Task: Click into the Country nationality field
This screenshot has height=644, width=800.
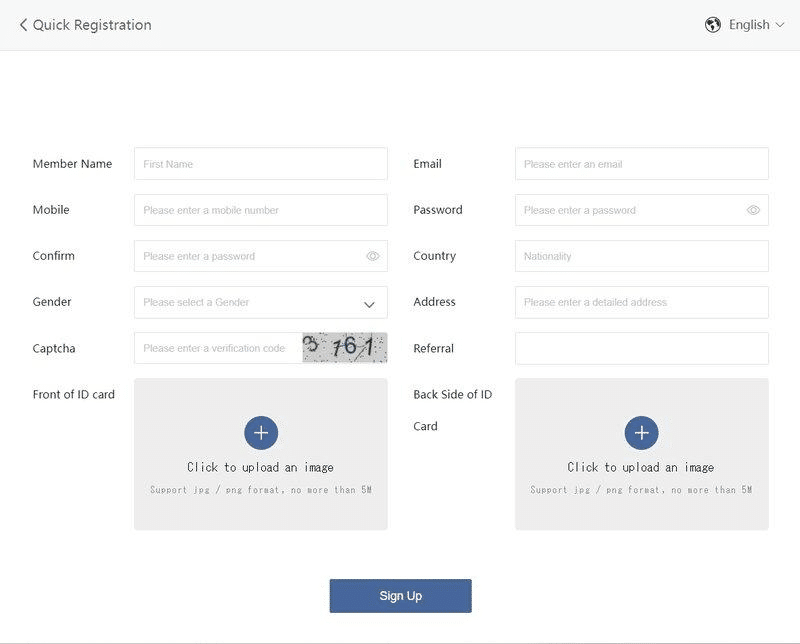Action: coord(641,256)
